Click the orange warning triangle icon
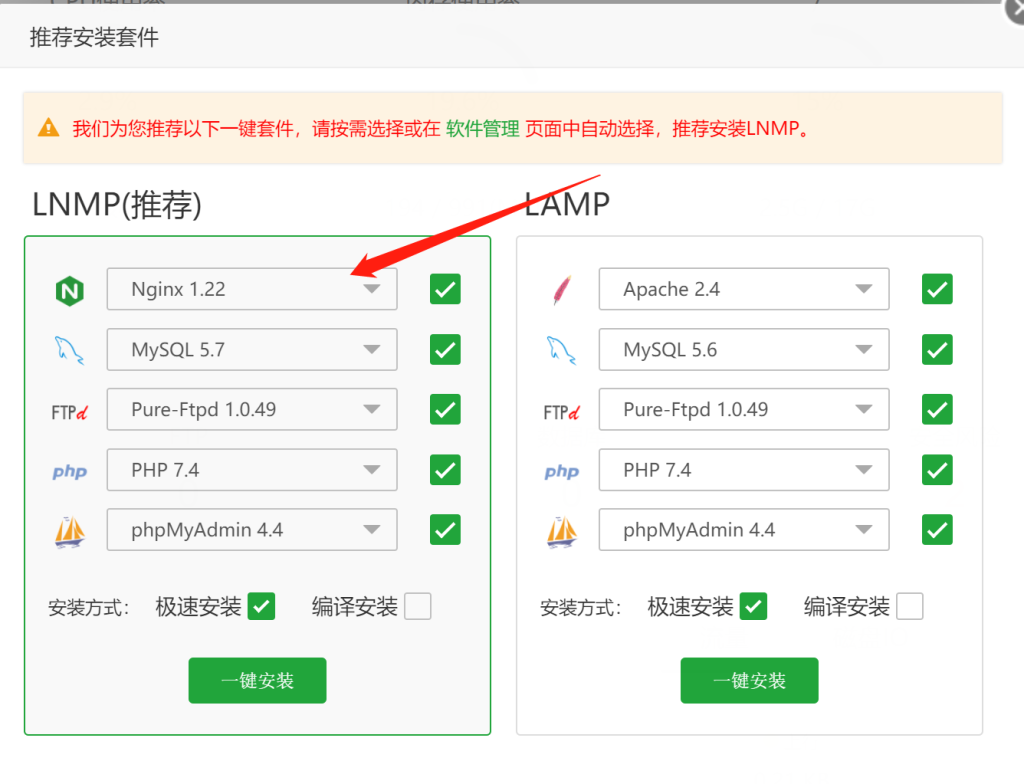The image size is (1024, 784). point(48,127)
